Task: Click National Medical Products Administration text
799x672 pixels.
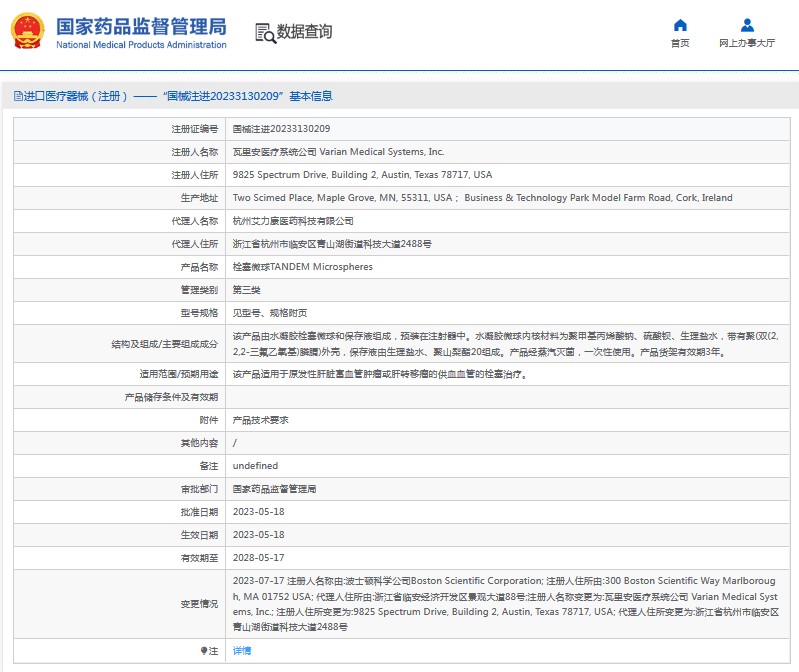Action: [x=141, y=45]
